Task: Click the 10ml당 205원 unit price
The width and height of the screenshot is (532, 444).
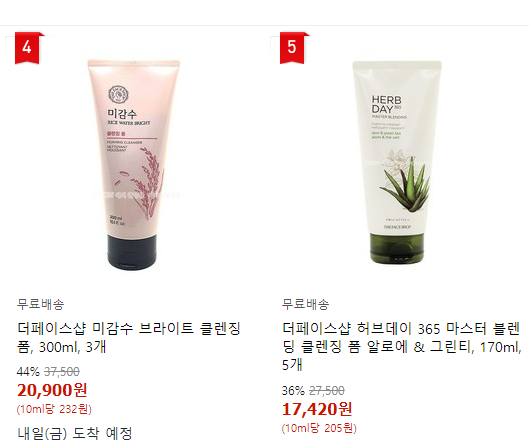Action: (319, 428)
